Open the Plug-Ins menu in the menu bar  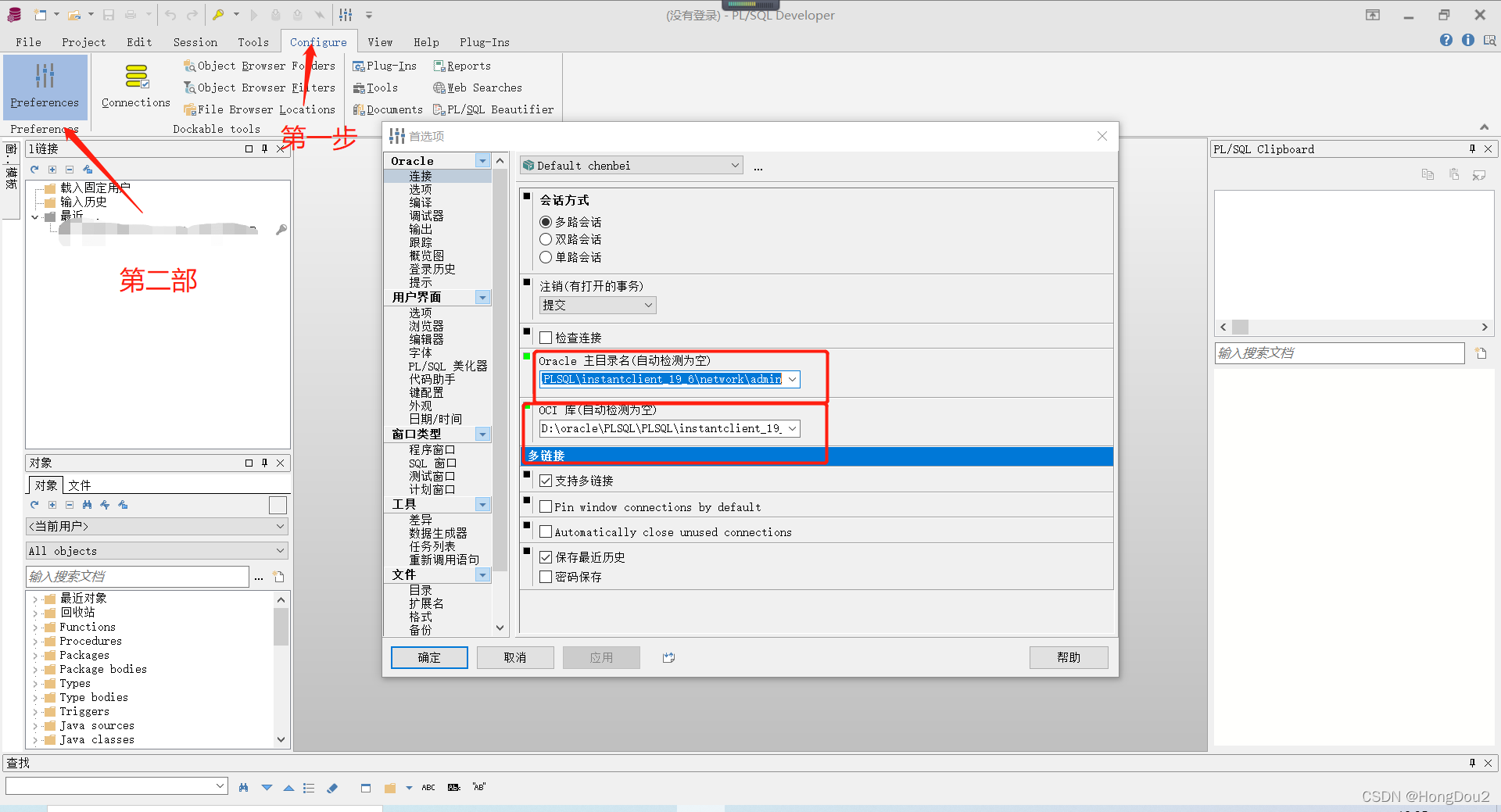(485, 42)
